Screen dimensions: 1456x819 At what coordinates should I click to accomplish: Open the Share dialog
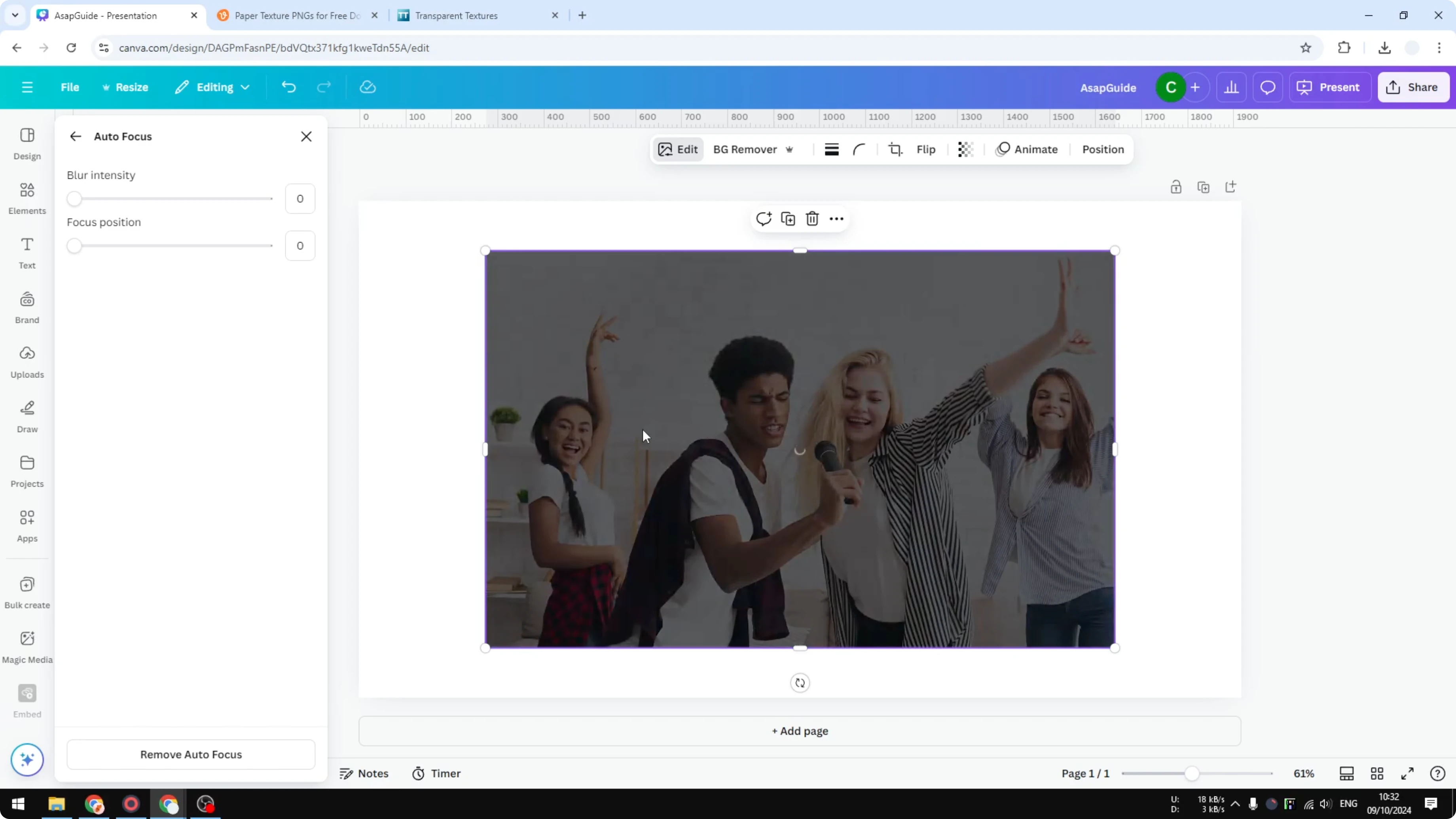point(1413,87)
